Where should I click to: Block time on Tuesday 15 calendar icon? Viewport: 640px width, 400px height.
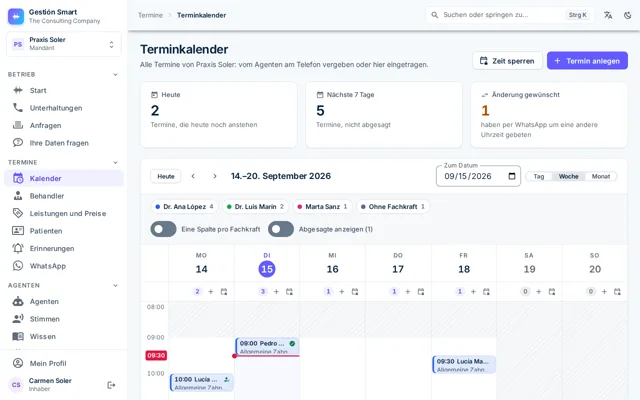click(289, 291)
